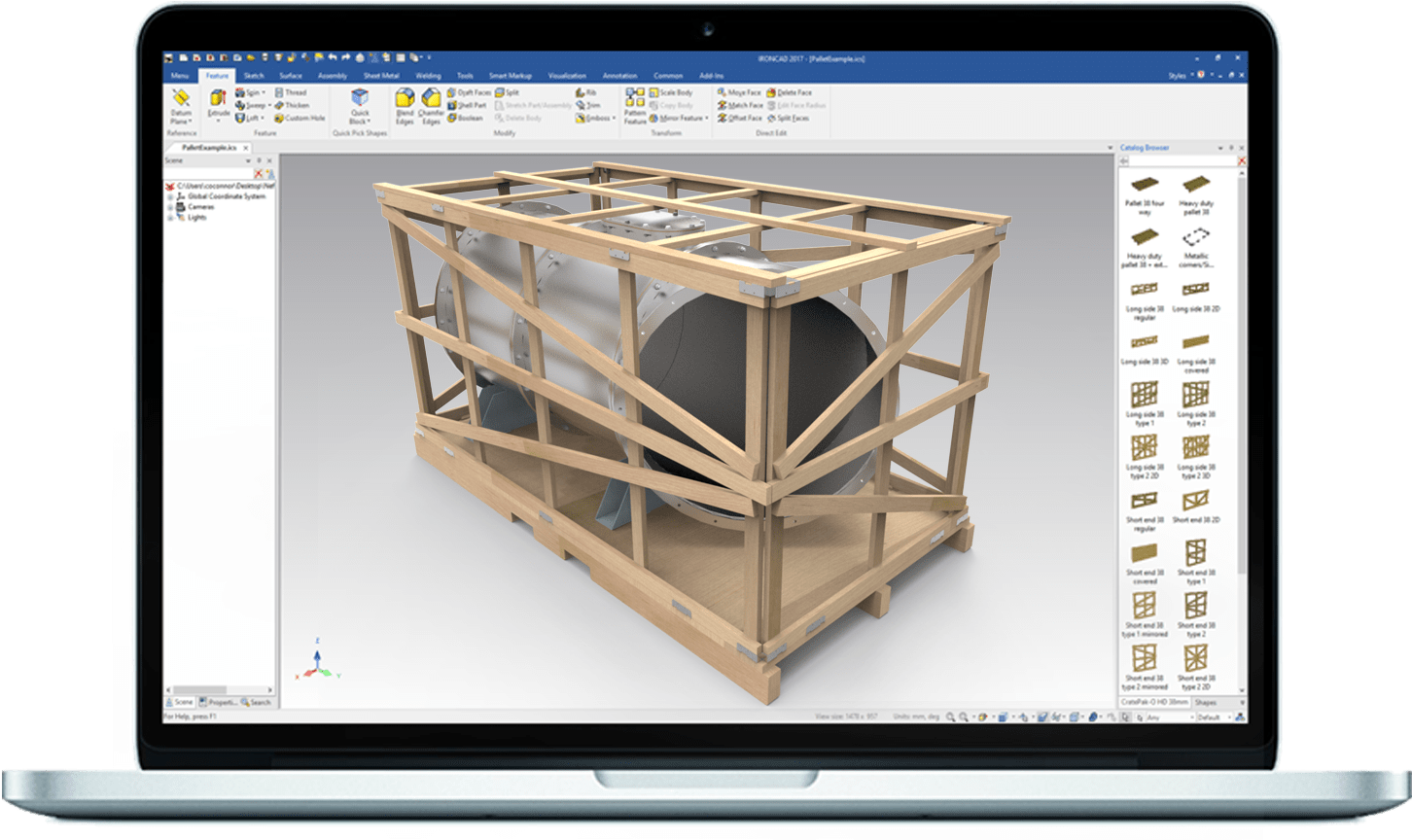Image resolution: width=1412 pixels, height=840 pixels.
Task: Open the Datum Plane dropdown
Action: click(181, 122)
